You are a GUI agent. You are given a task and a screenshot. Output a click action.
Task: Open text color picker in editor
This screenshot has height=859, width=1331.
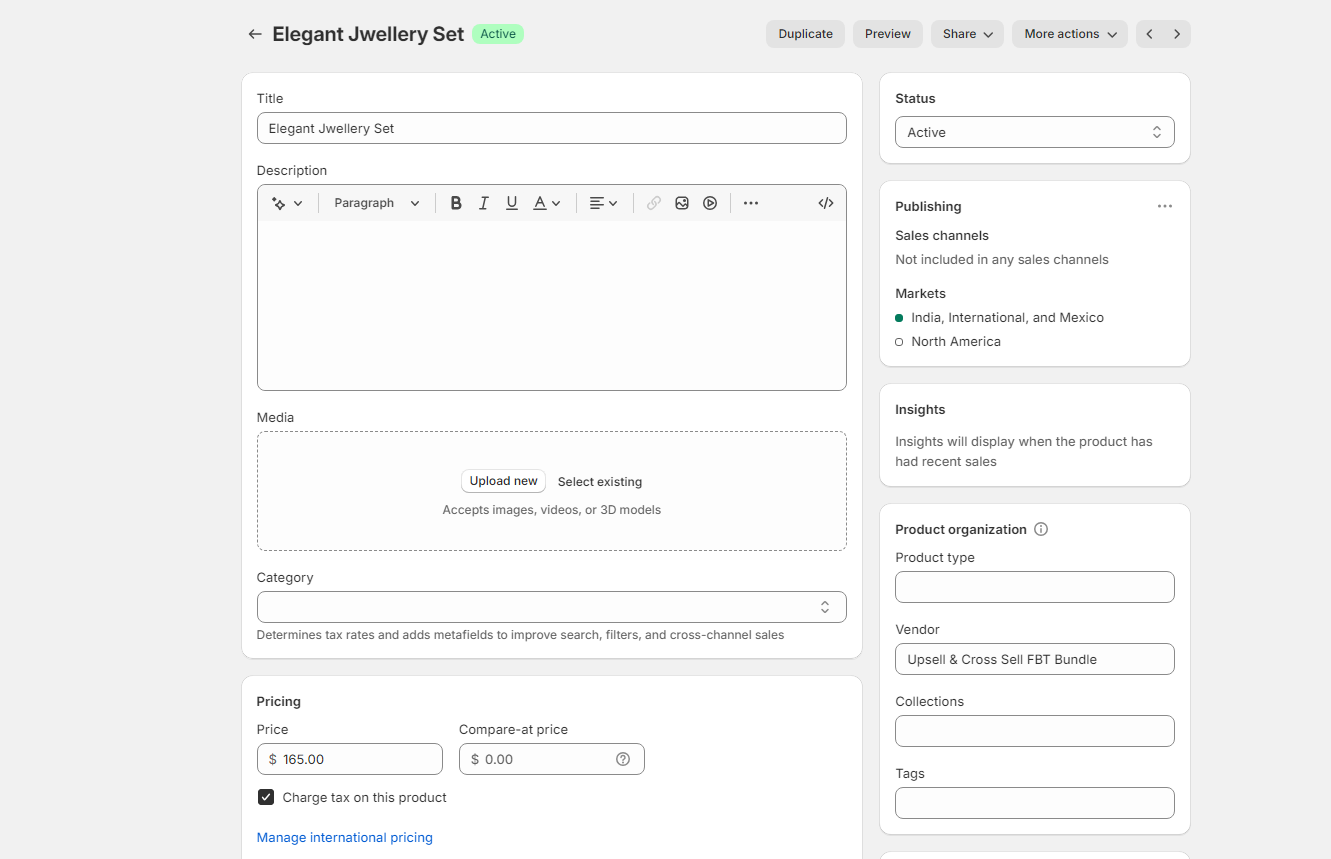point(547,203)
